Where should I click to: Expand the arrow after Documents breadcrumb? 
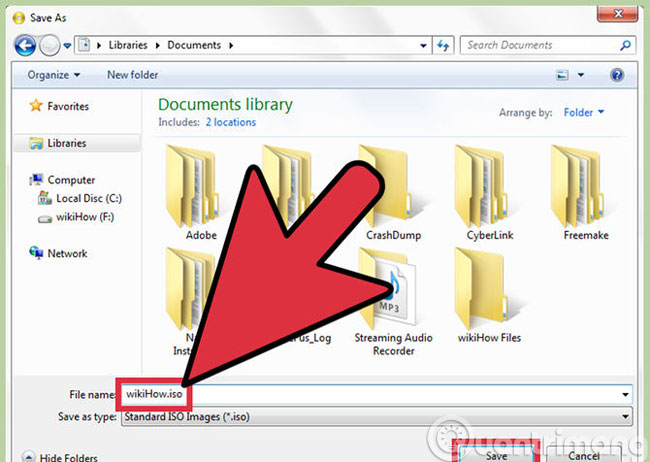[231, 45]
